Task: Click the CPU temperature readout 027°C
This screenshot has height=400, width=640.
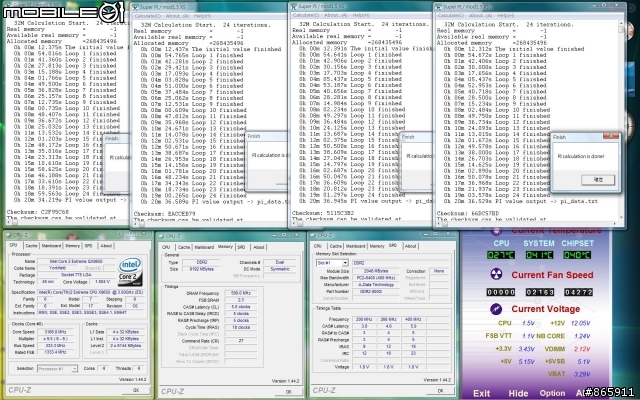Action: pos(501,255)
